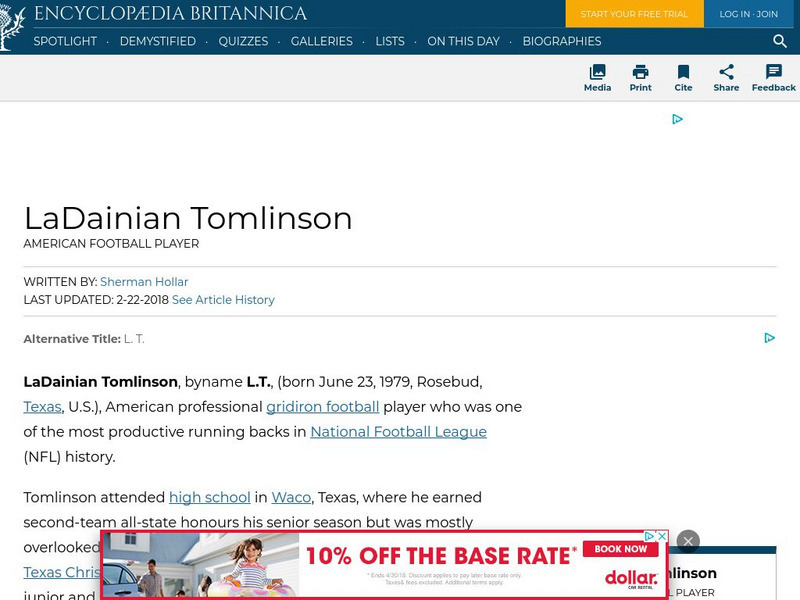The height and width of the screenshot is (600, 800).
Task: Click the AdChoices icon beside Alternative Title
Action: [770, 338]
